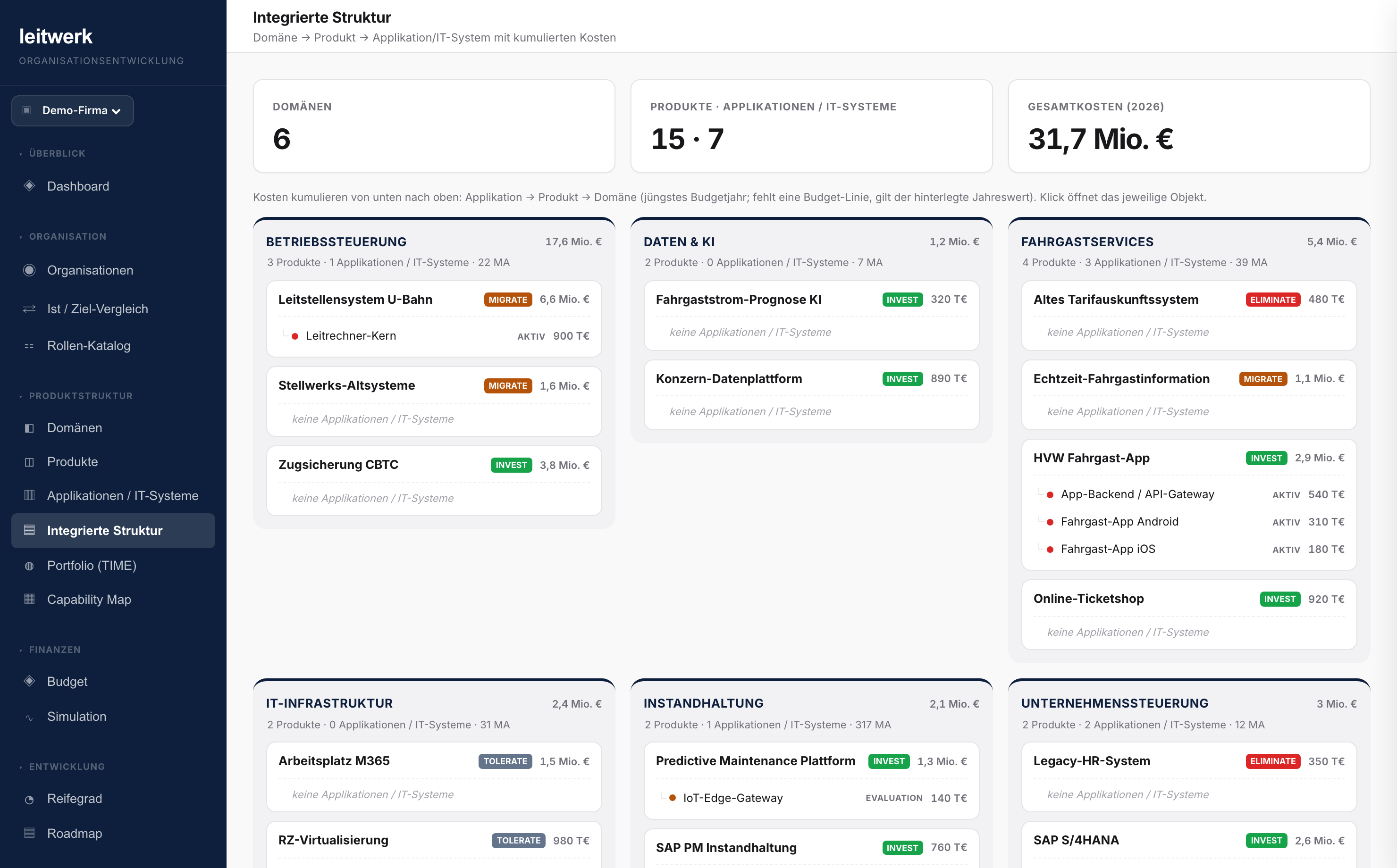The image size is (1397, 868).
Task: Click the Ist / Ziel-Vergleich arrows icon
Action: (29, 309)
